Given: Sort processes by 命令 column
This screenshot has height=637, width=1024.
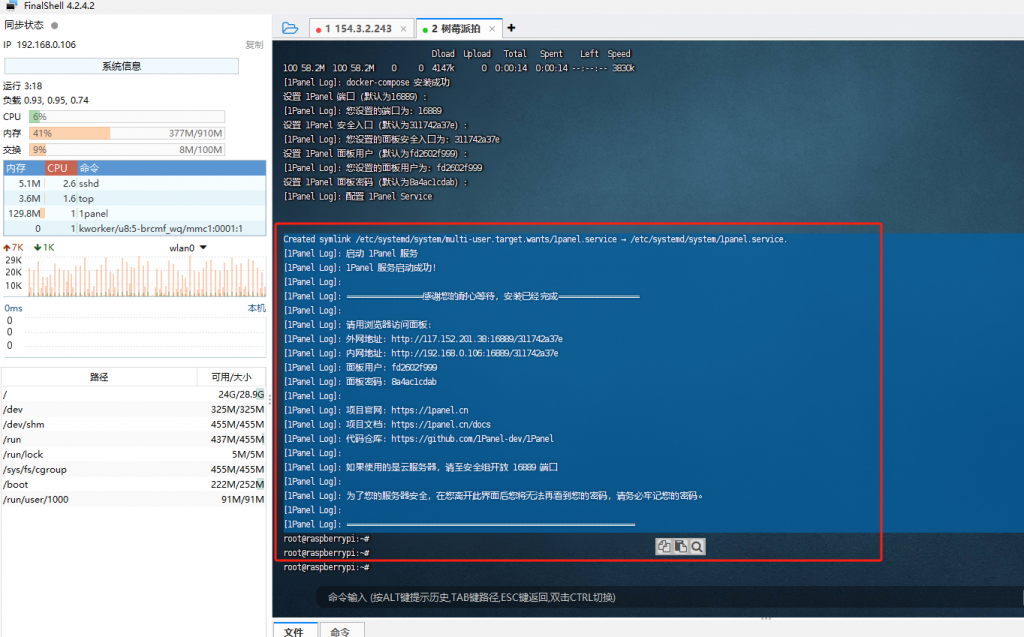Looking at the screenshot, I should (172, 168).
